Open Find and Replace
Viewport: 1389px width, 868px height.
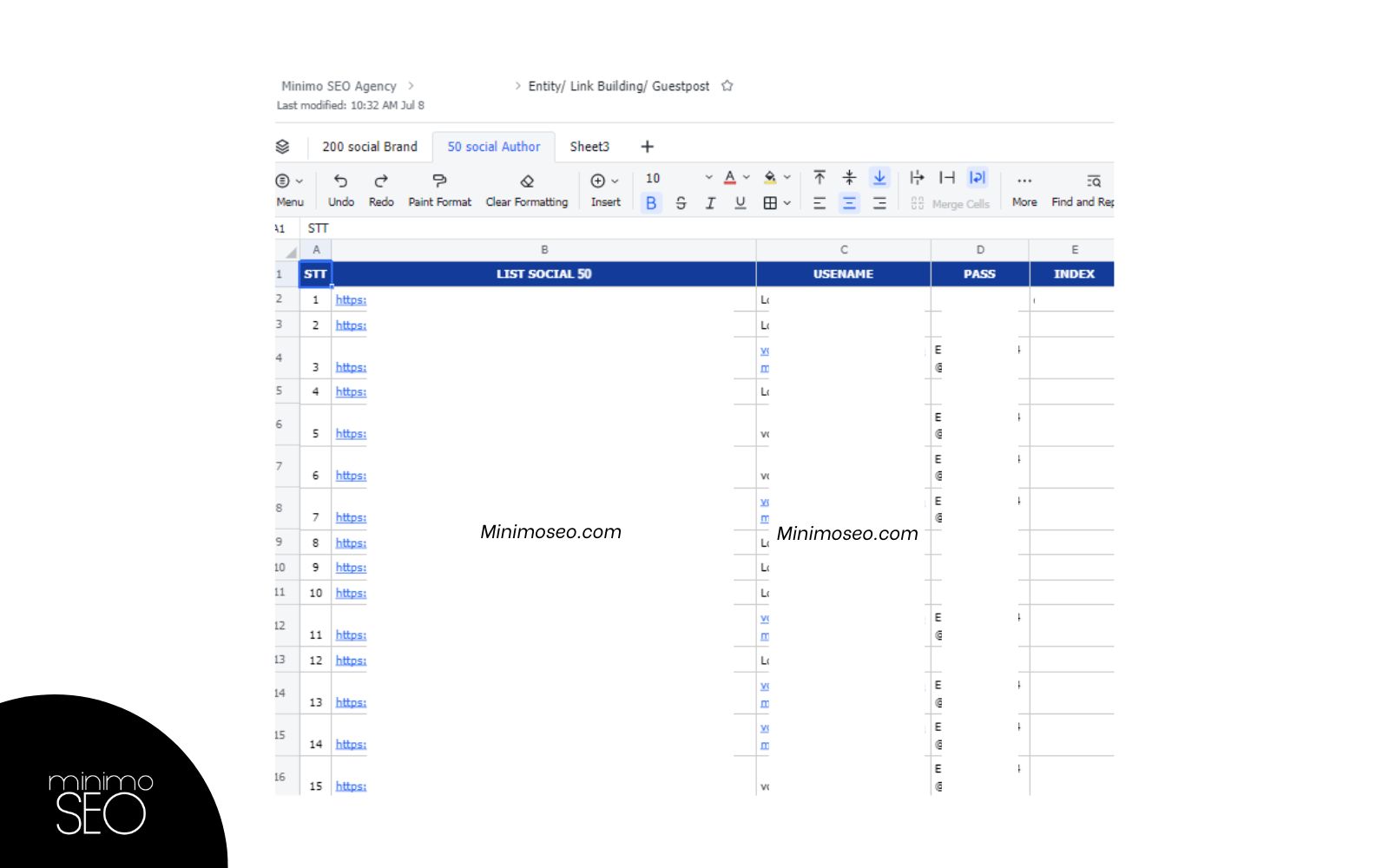1082,190
